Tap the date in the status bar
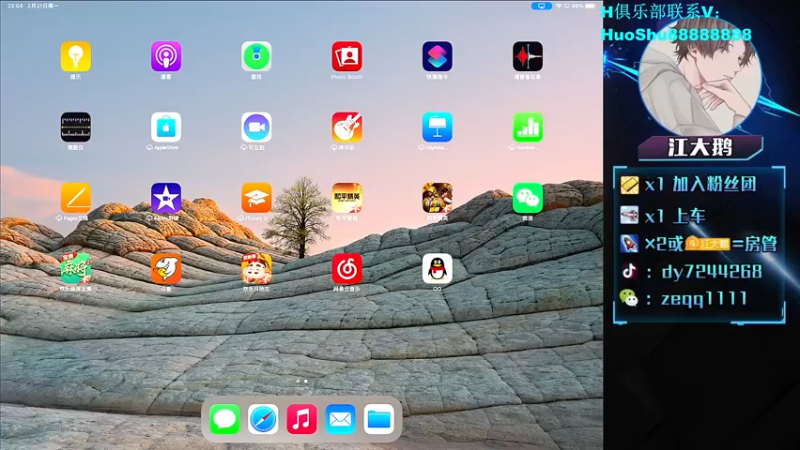Viewport: 800px width, 450px height. [43, 6]
